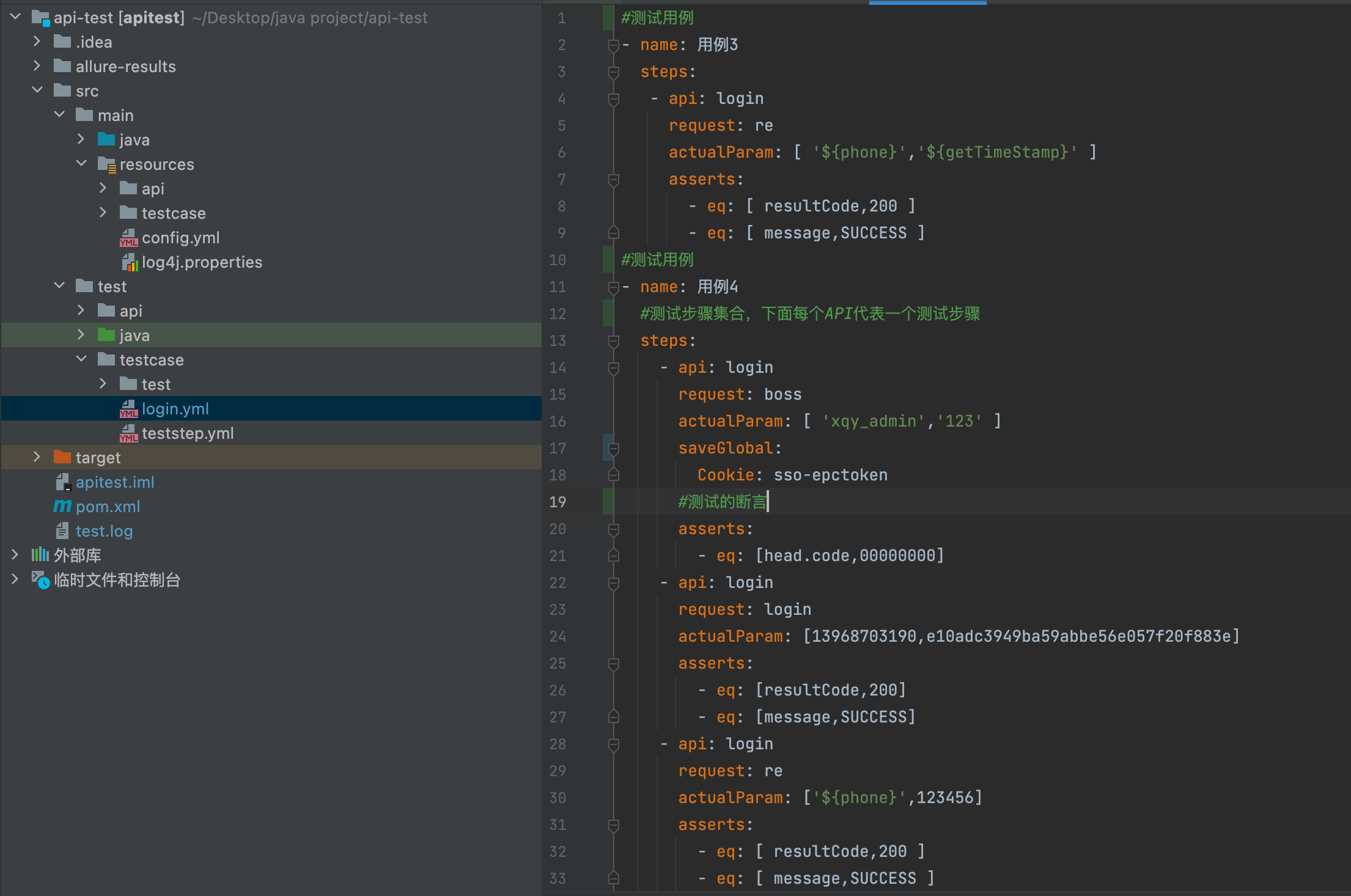Expand the allure-results folder chevron
The height and width of the screenshot is (896, 1351).
[x=37, y=66]
